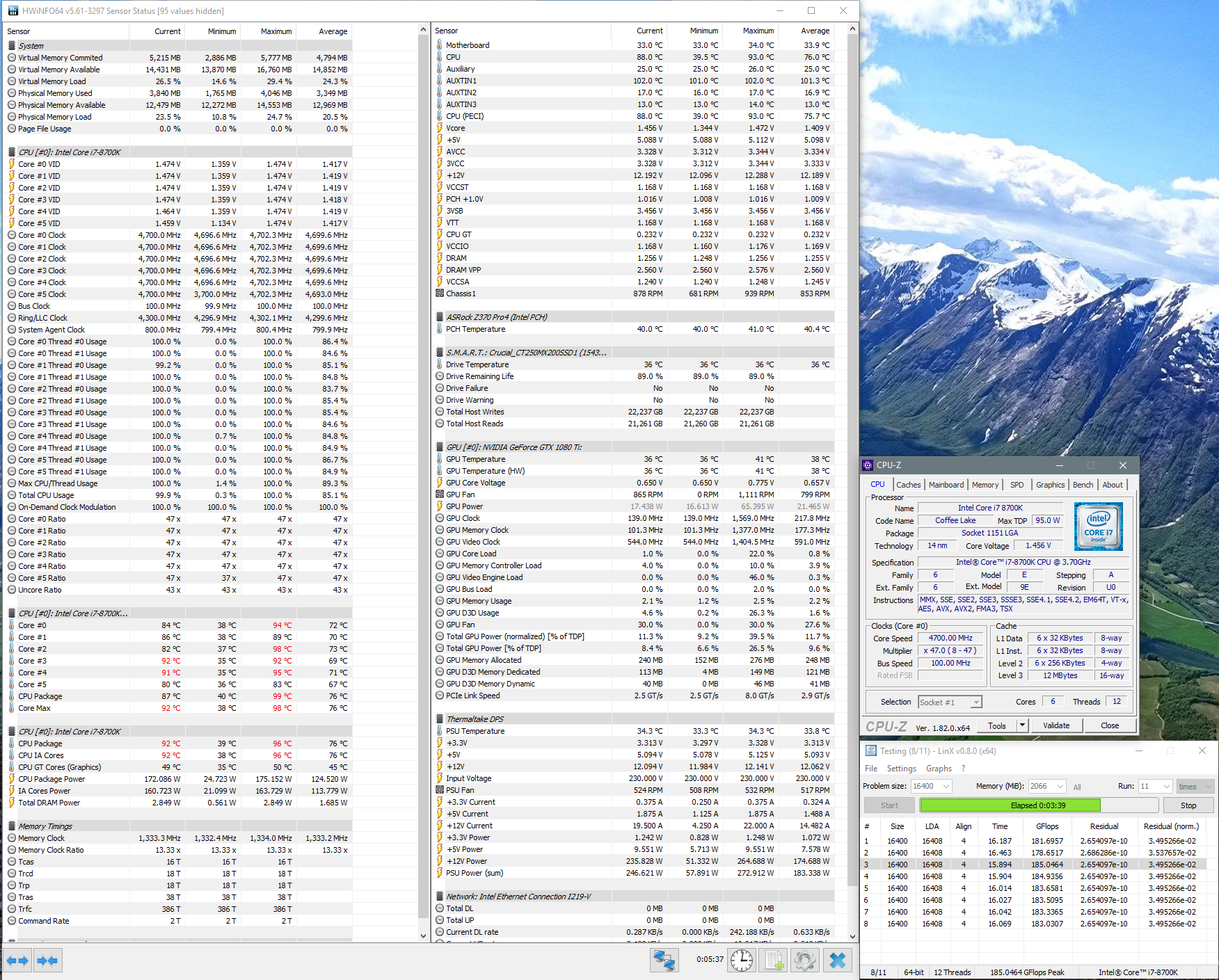Click the Thermaltake DPS section icon

point(440,719)
